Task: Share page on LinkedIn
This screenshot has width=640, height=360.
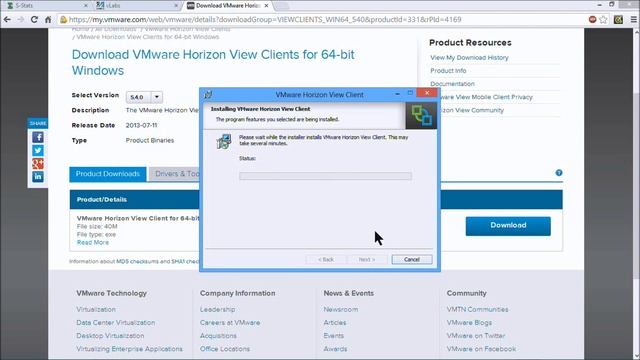Action: point(38,177)
